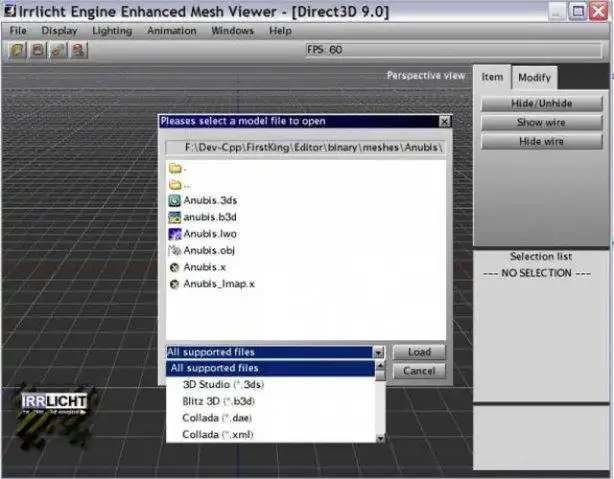
Task: Click the FPS 60 status field
Action: (x=453, y=50)
